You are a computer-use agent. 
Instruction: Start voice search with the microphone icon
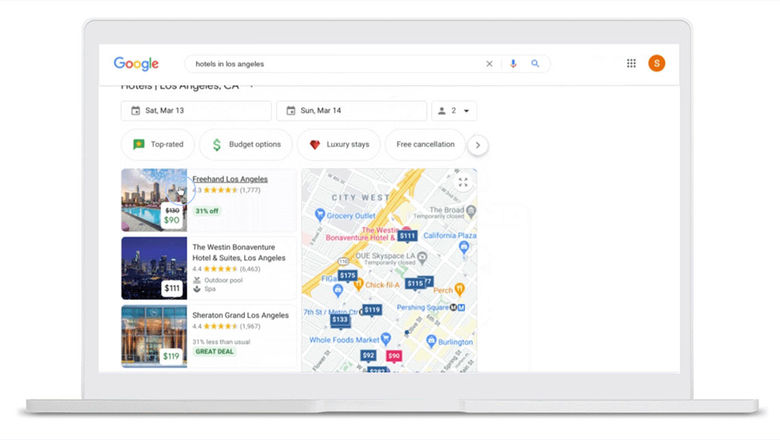513,64
